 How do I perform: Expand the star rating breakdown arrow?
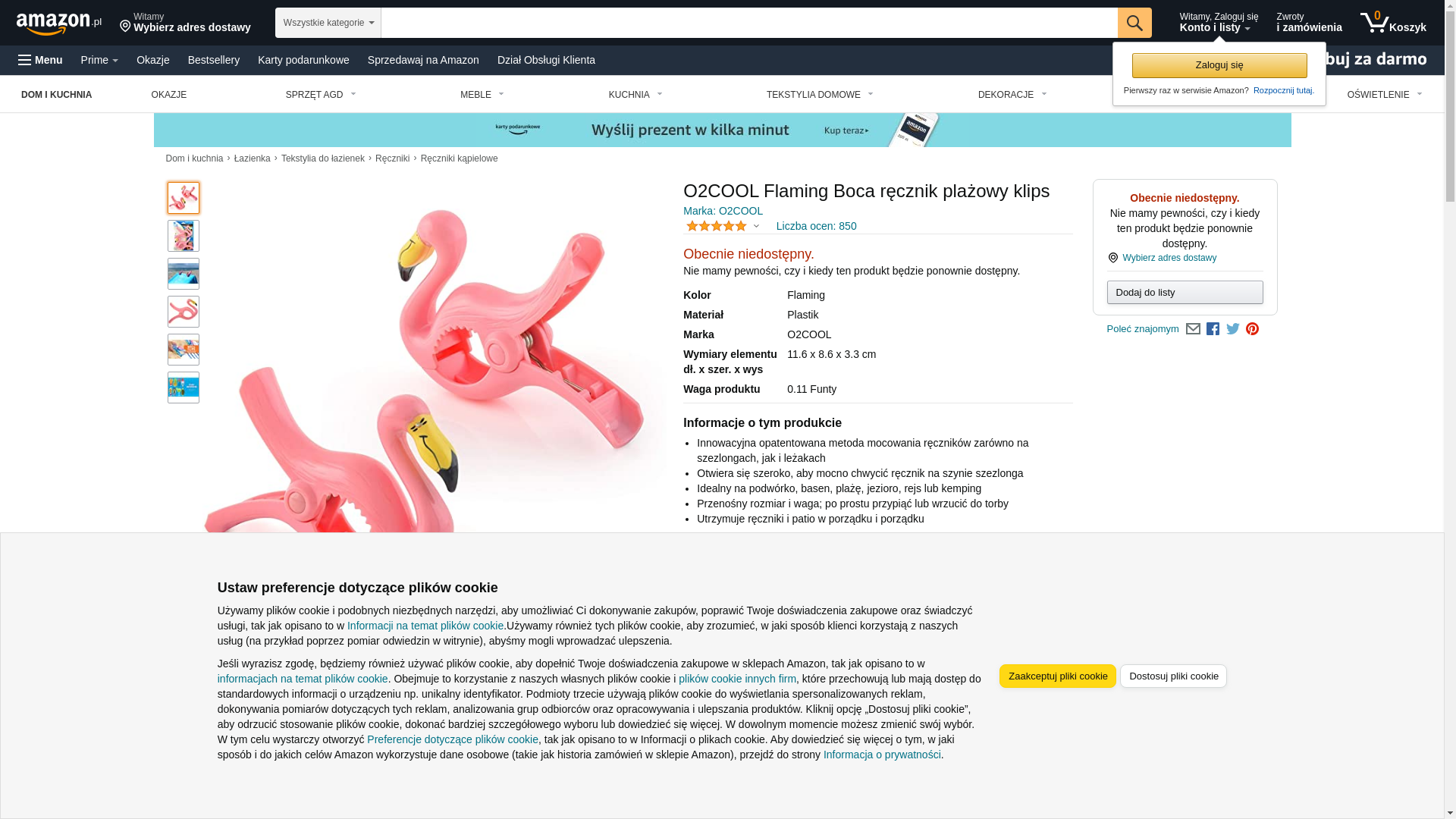(x=756, y=226)
